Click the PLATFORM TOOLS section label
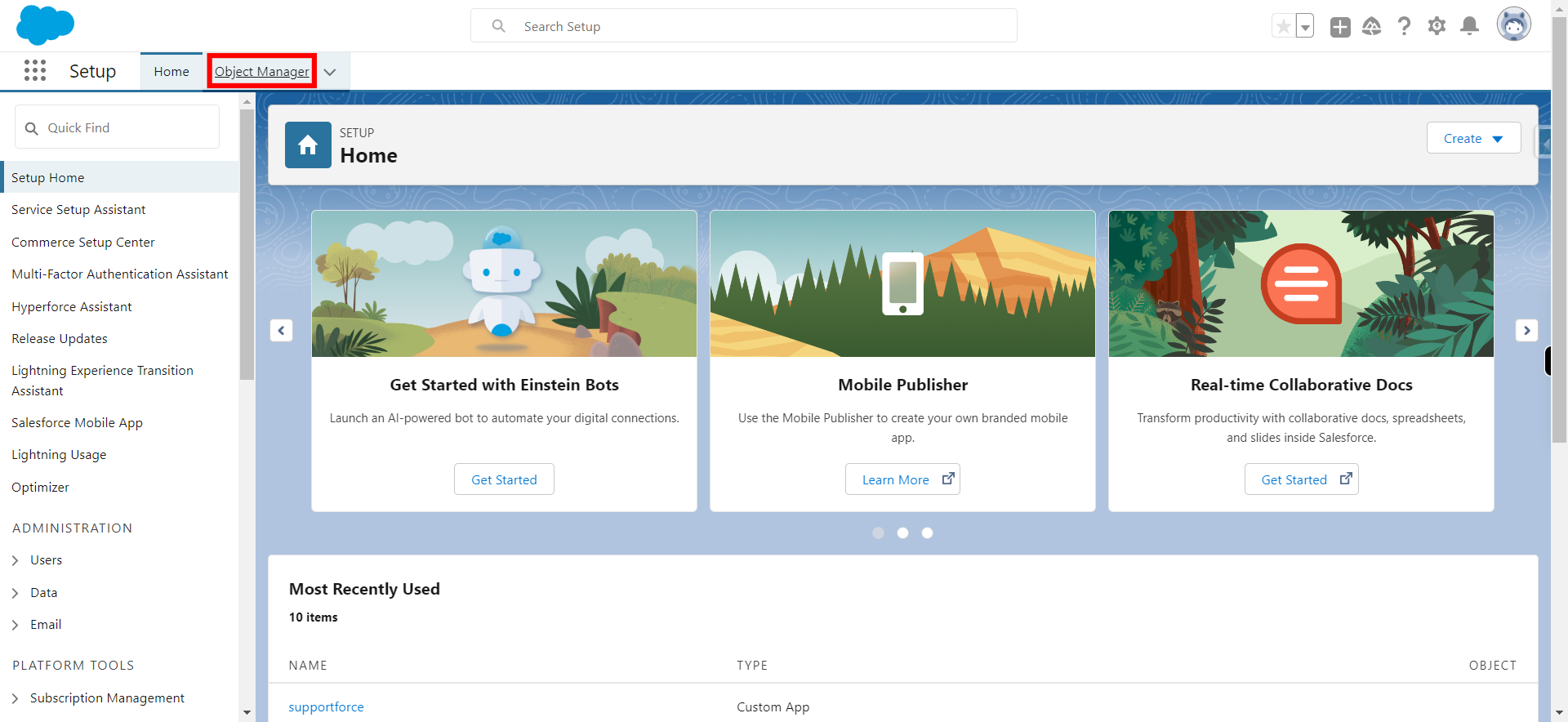Image resolution: width=1568 pixels, height=722 pixels. click(x=73, y=666)
